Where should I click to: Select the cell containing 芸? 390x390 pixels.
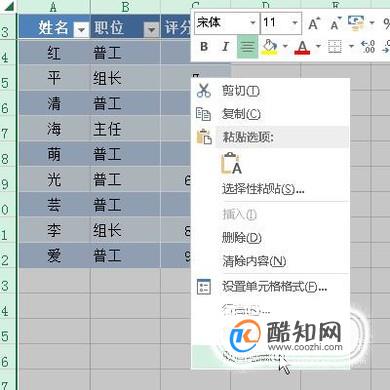pos(54,205)
